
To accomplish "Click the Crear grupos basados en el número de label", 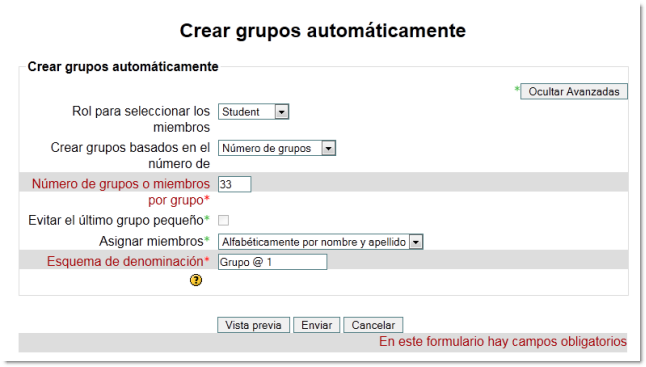I will [x=130, y=155].
